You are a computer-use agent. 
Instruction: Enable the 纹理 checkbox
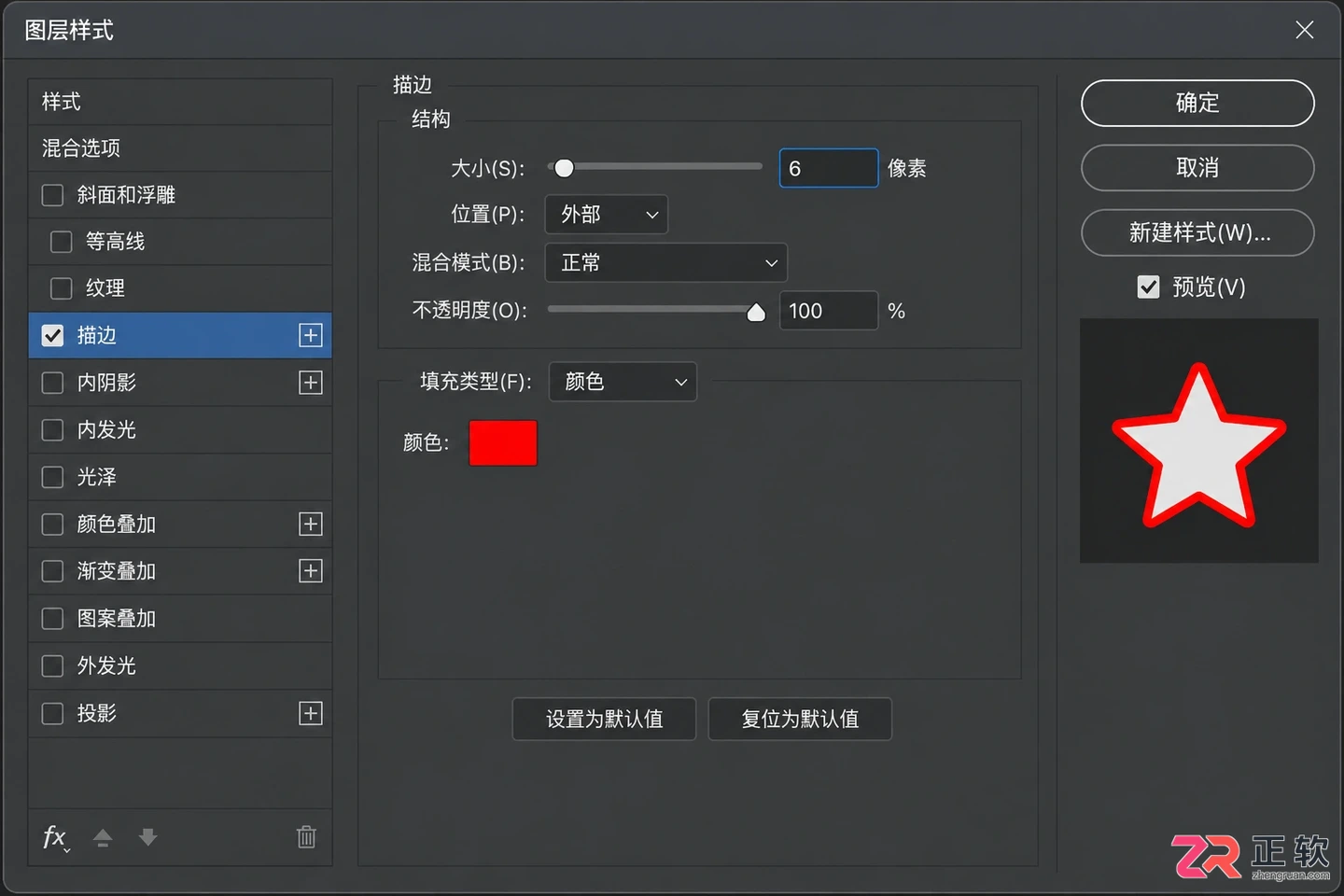click(x=61, y=288)
